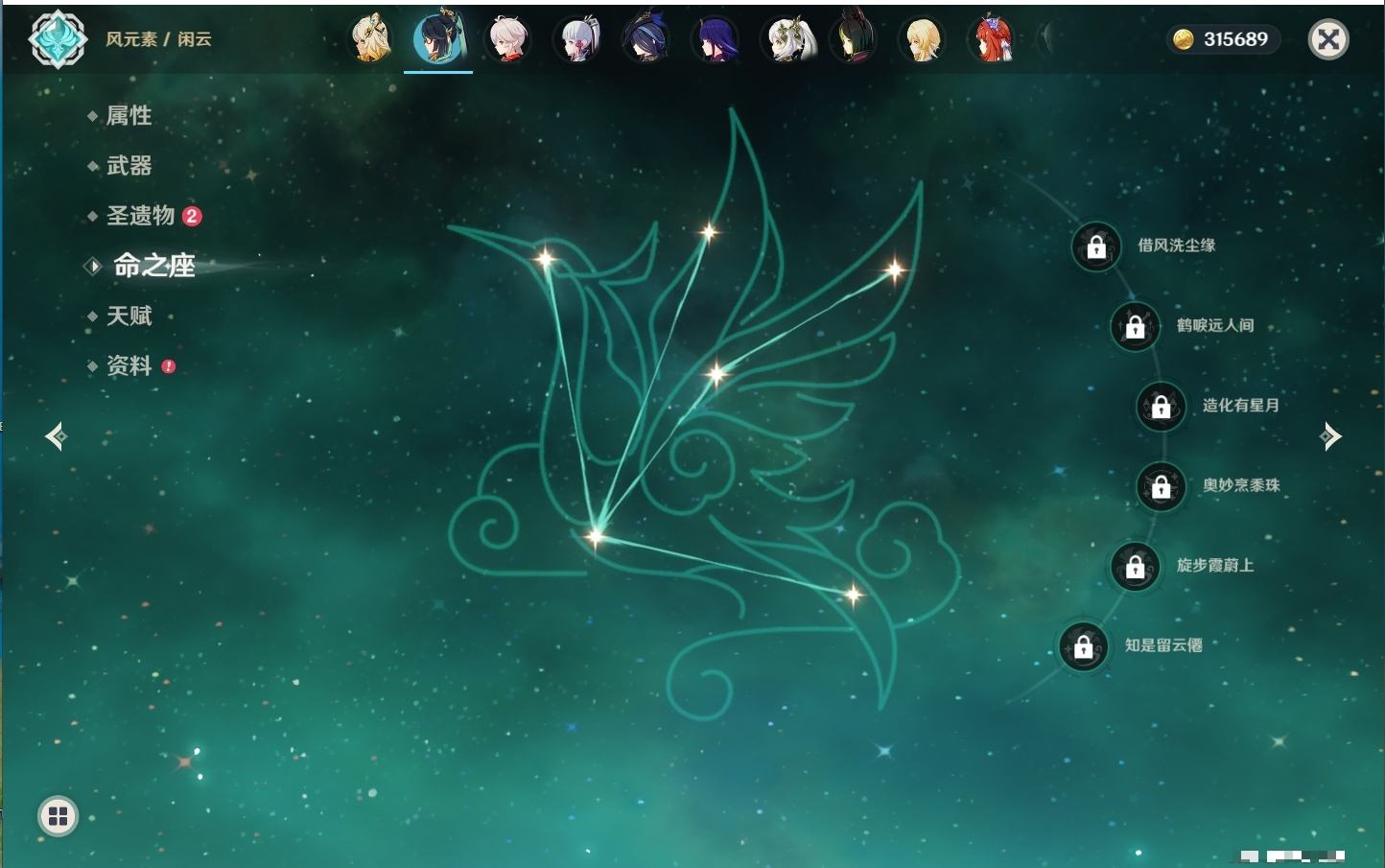Click the Mora coin icon

tap(1184, 39)
